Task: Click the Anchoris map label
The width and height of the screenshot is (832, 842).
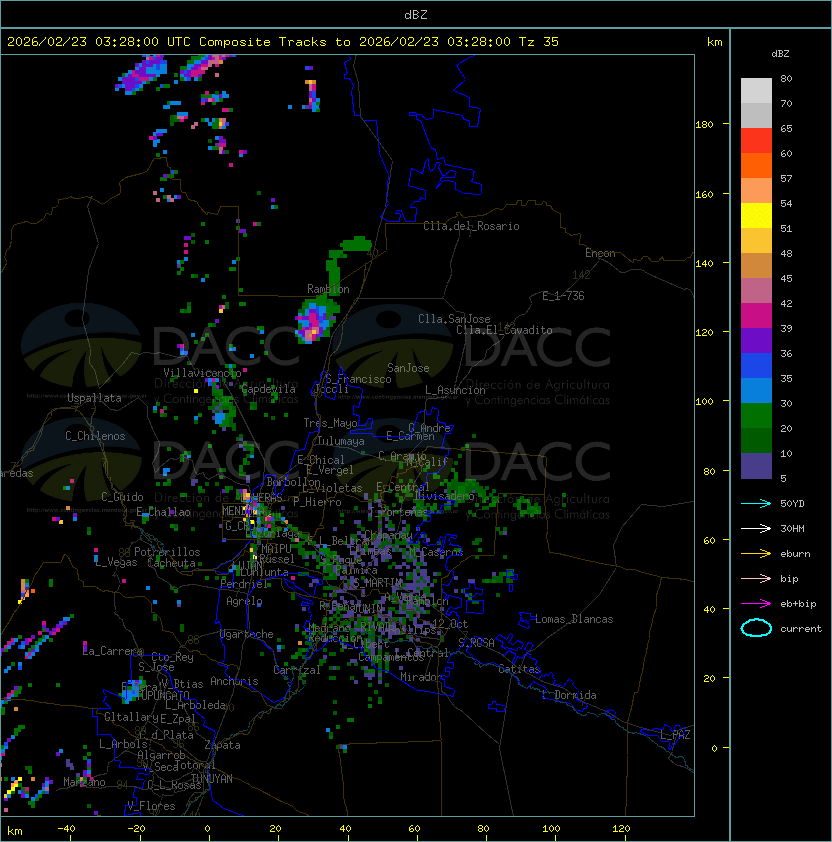Action: [x=234, y=681]
